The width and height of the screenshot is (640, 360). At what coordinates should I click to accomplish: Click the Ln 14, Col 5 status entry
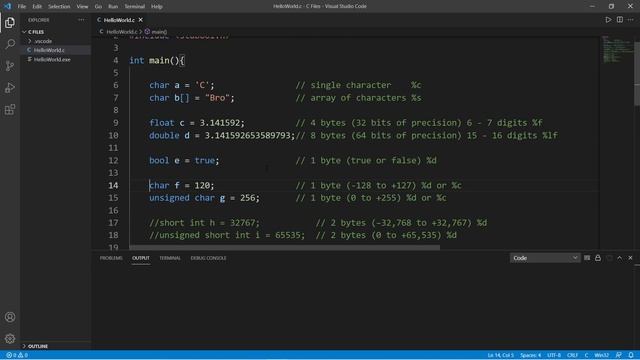500,355
